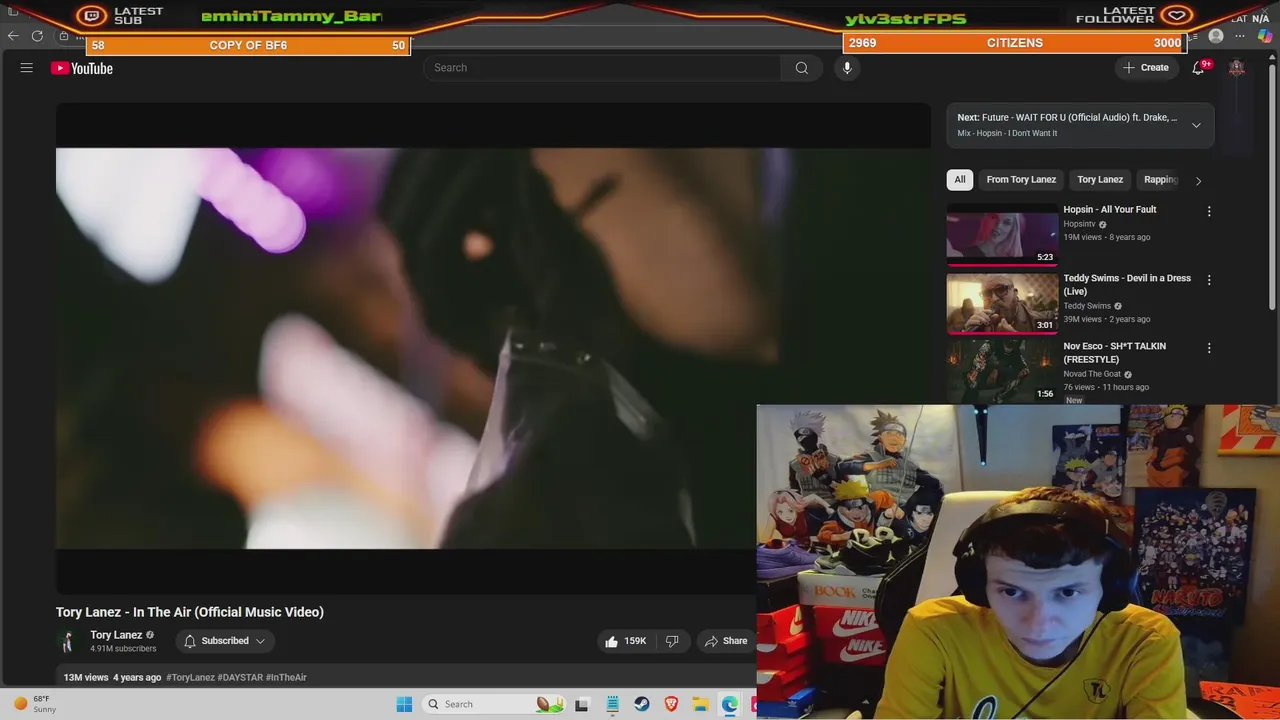Click the '13M views 4 years ago' text

(x=112, y=677)
